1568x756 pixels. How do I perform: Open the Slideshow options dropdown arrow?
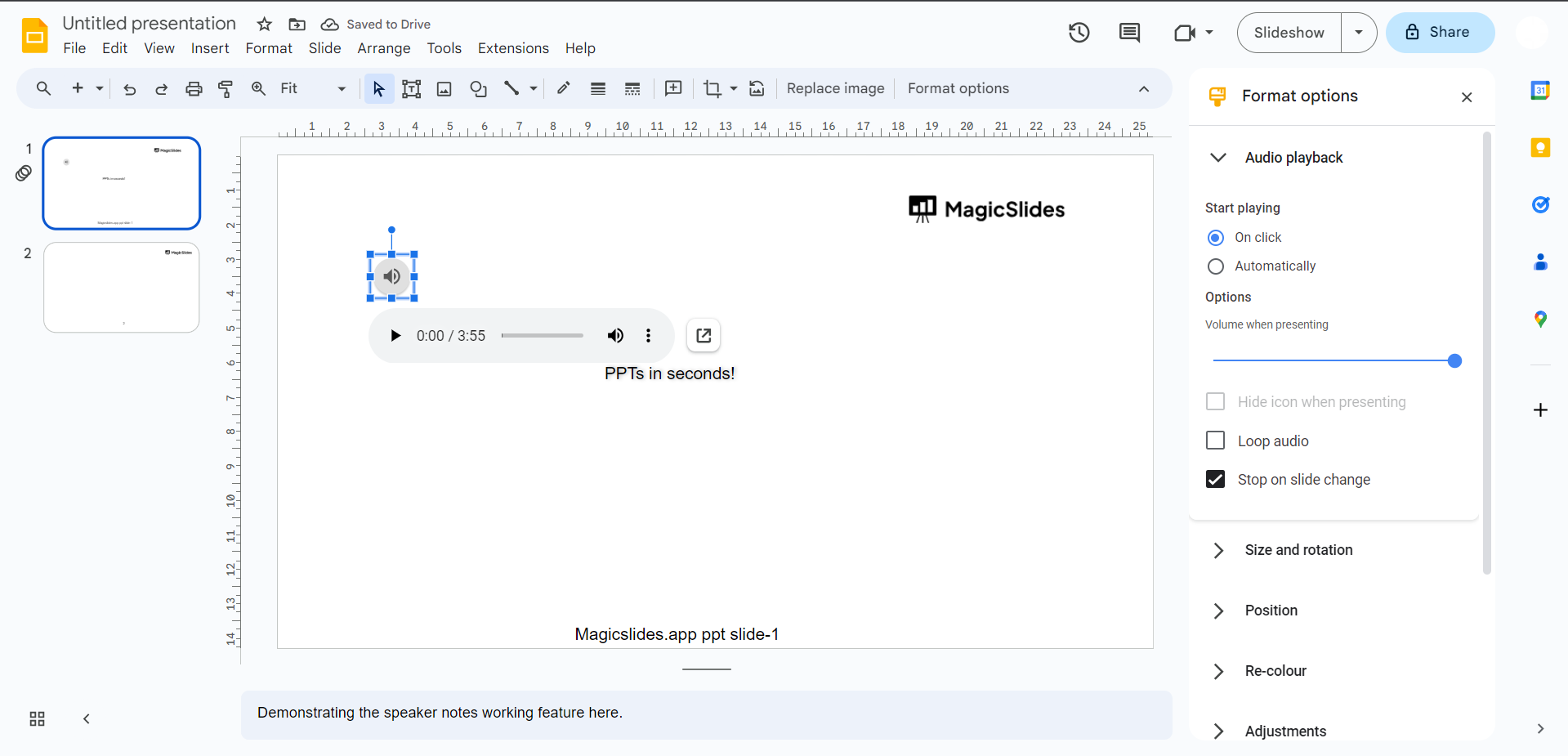tap(1359, 33)
